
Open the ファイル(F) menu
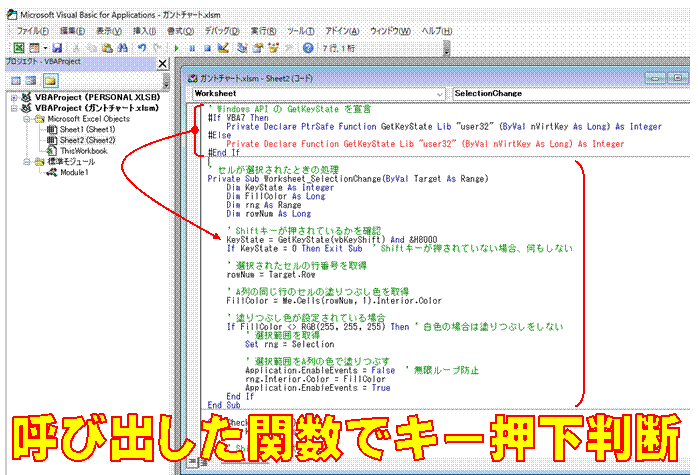[32, 31]
